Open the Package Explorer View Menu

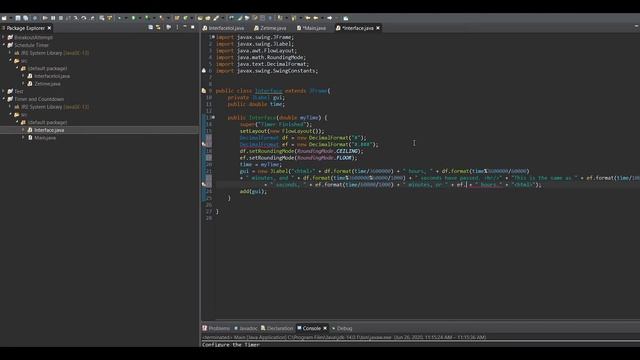[177, 27]
